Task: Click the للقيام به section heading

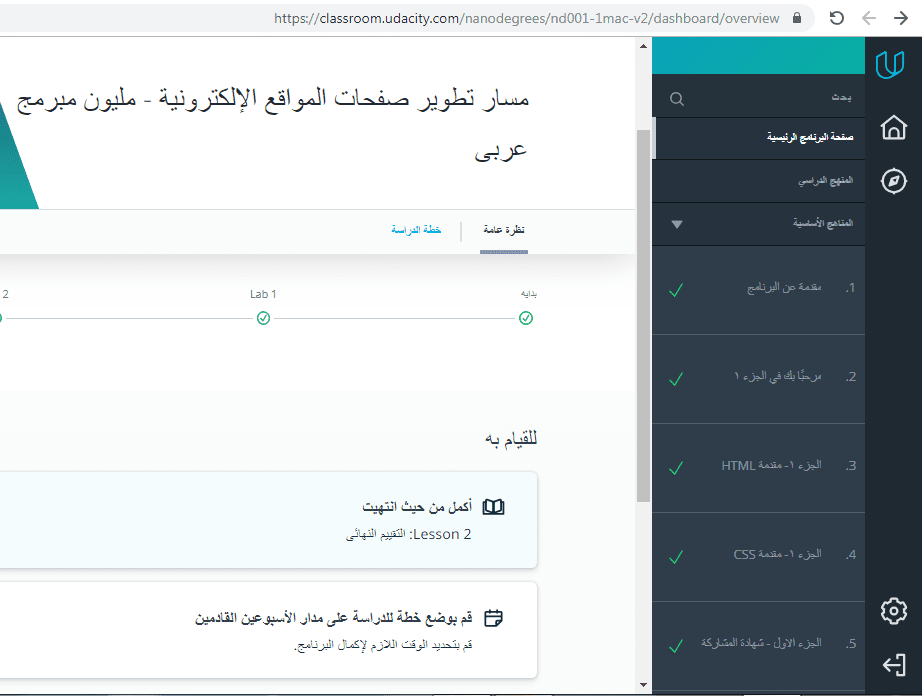Action: click(511, 439)
